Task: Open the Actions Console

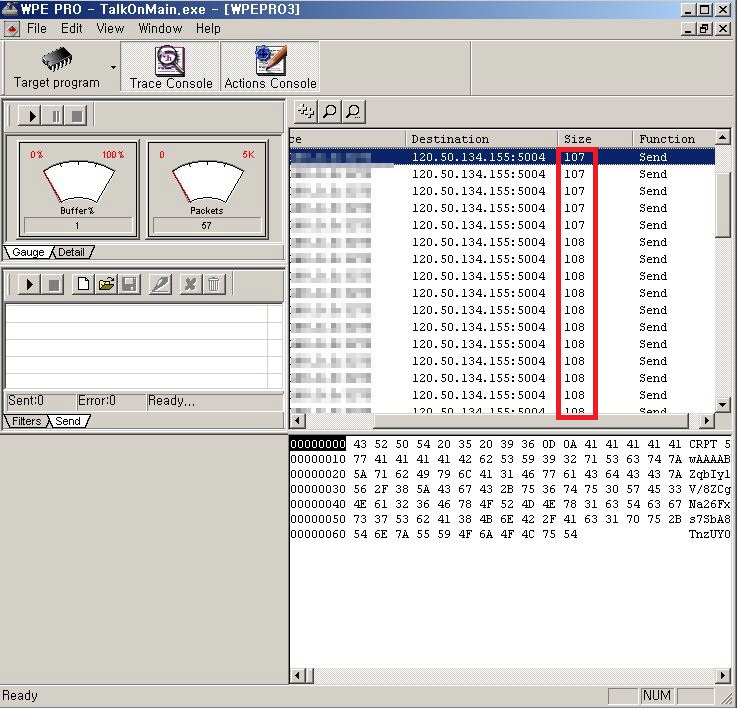Action: (x=270, y=67)
